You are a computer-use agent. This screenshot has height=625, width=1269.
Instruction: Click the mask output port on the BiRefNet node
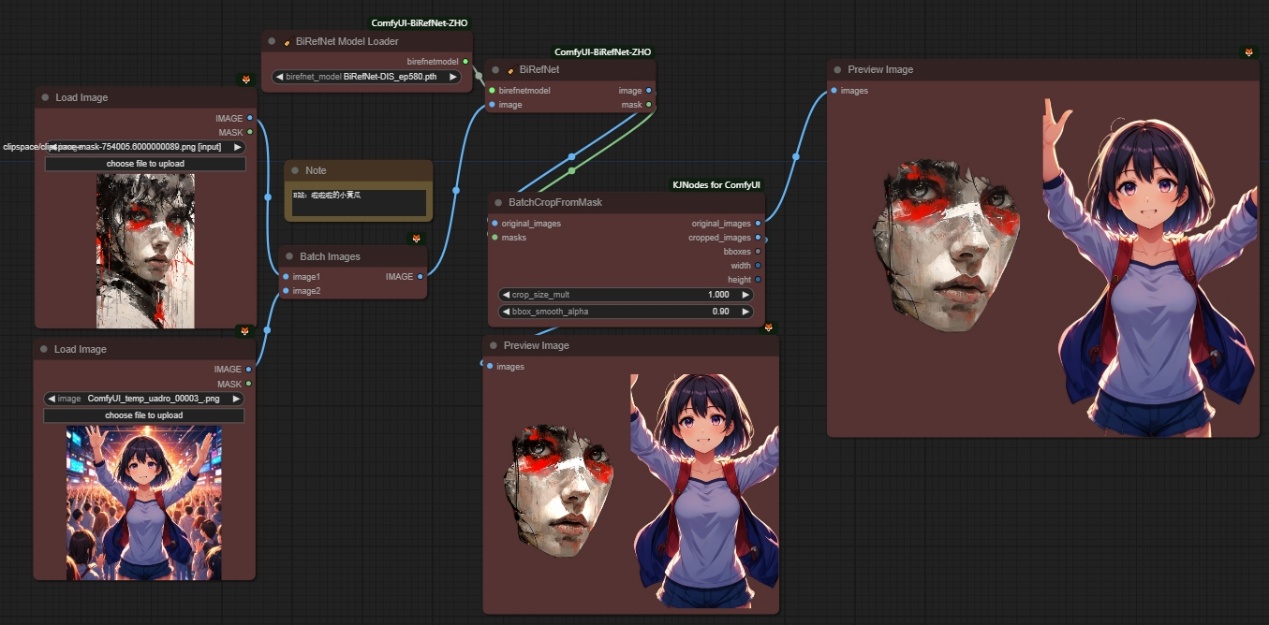tap(649, 104)
